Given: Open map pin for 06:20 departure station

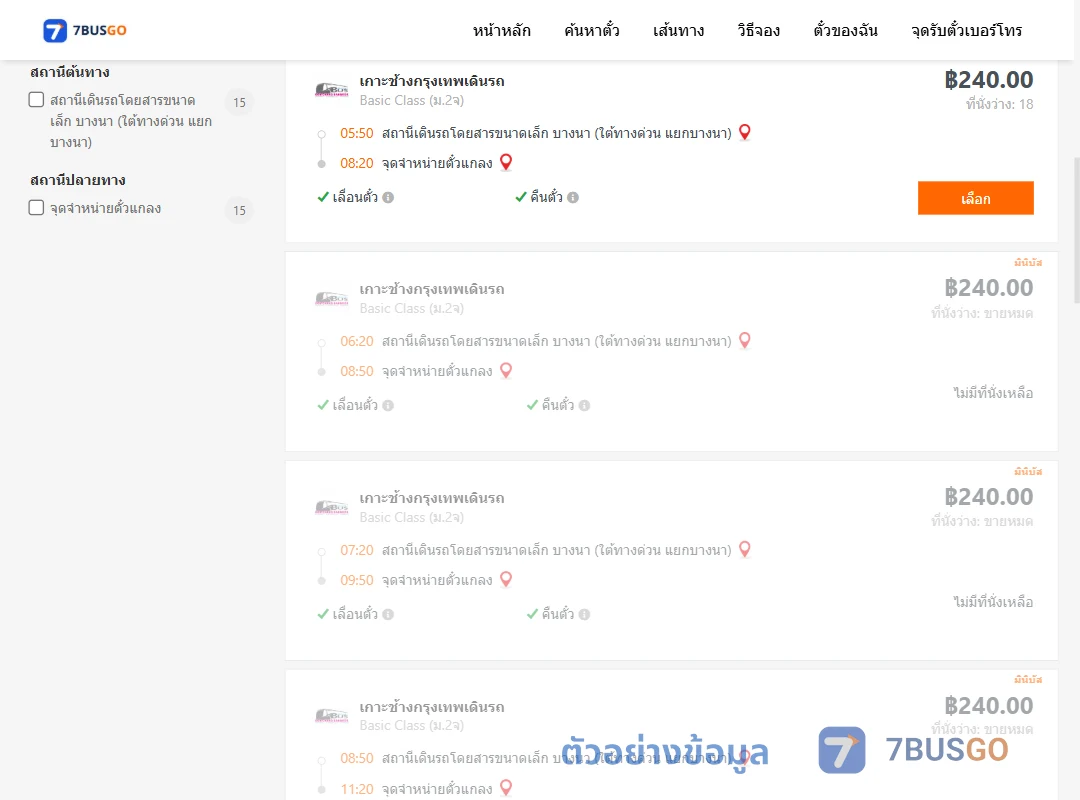Looking at the screenshot, I should click(x=745, y=340).
